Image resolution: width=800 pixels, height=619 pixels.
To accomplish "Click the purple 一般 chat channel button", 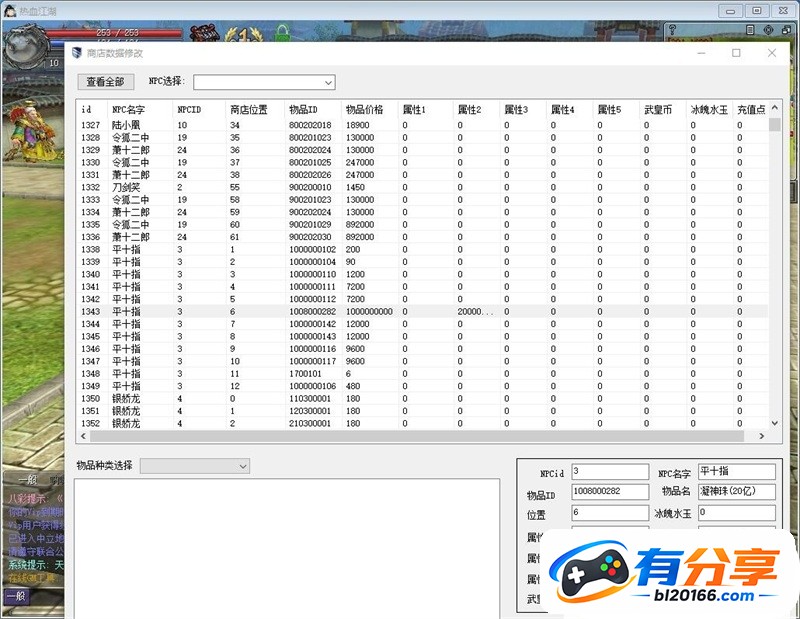I will tap(17, 596).
